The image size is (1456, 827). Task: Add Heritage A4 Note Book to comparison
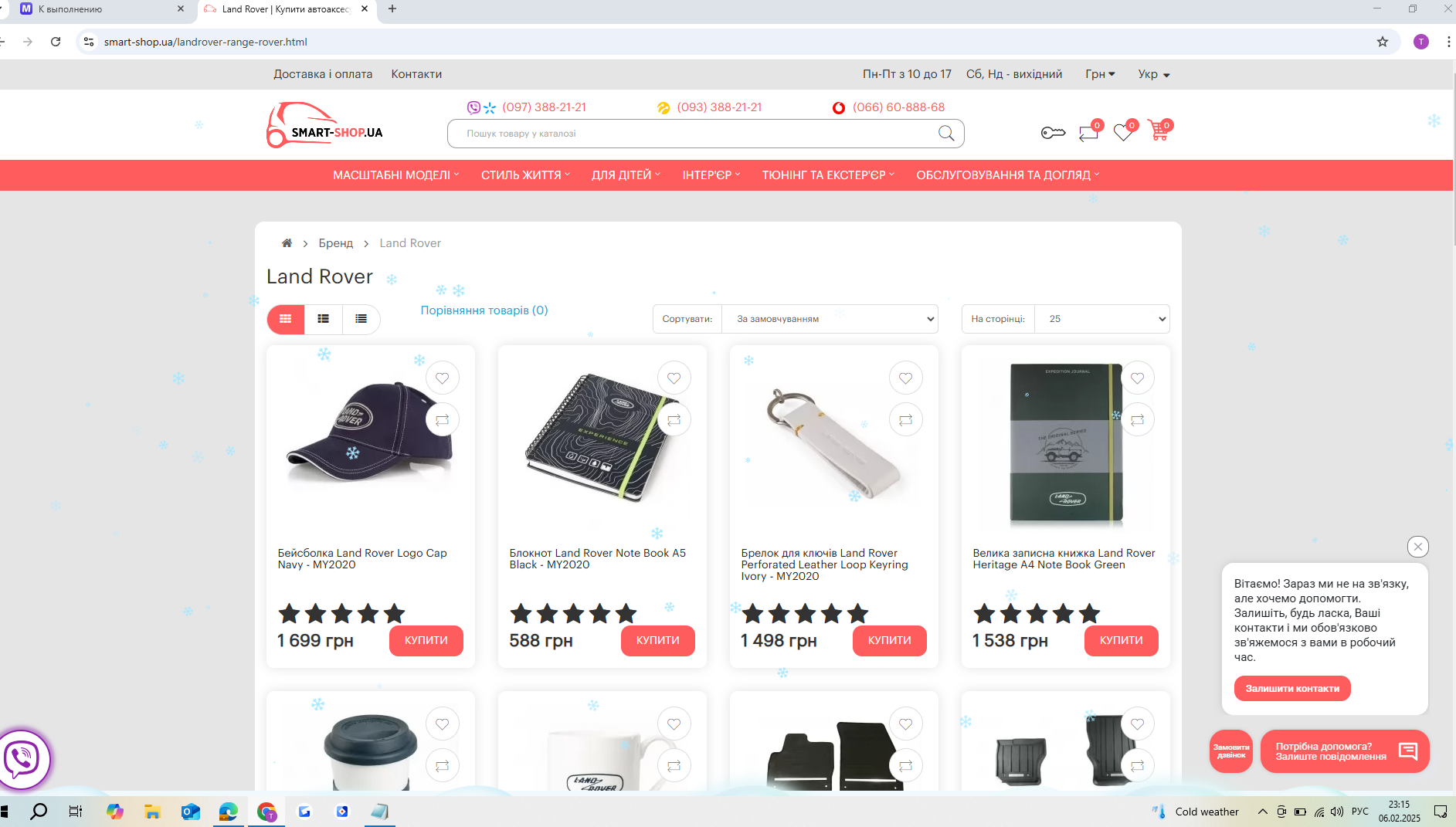(x=1138, y=420)
